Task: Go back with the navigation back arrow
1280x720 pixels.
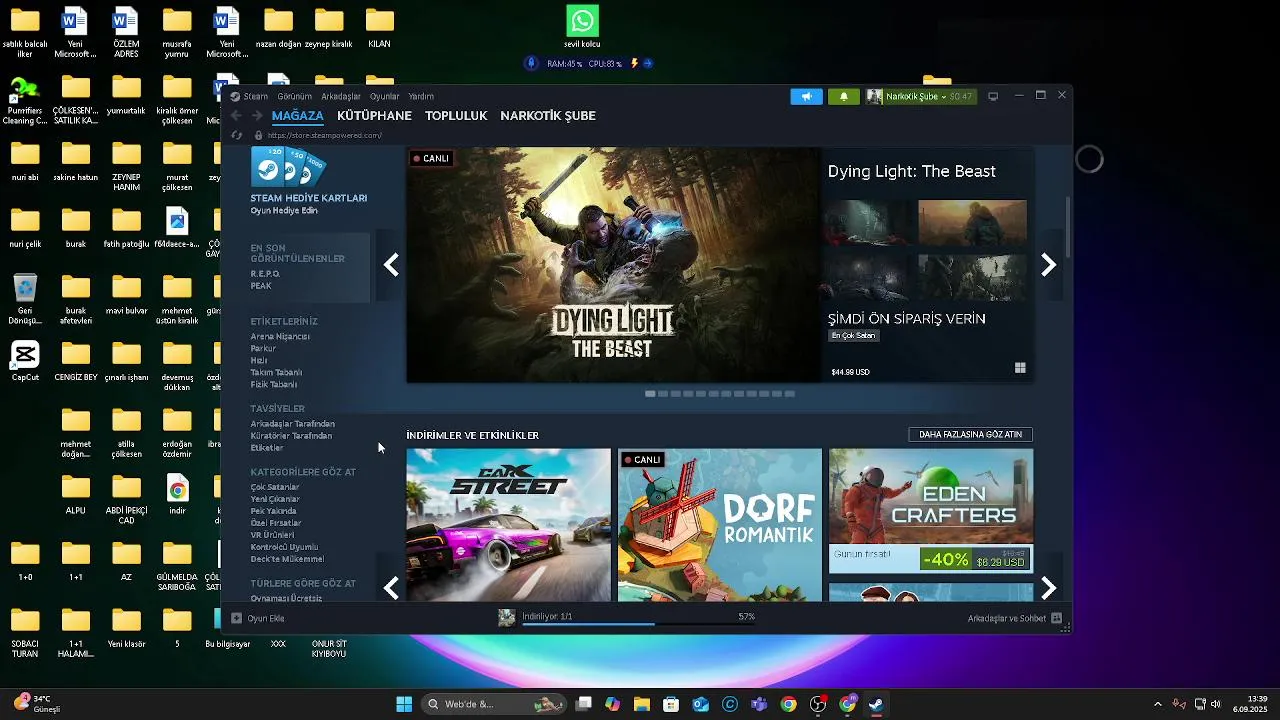Action: point(237,116)
